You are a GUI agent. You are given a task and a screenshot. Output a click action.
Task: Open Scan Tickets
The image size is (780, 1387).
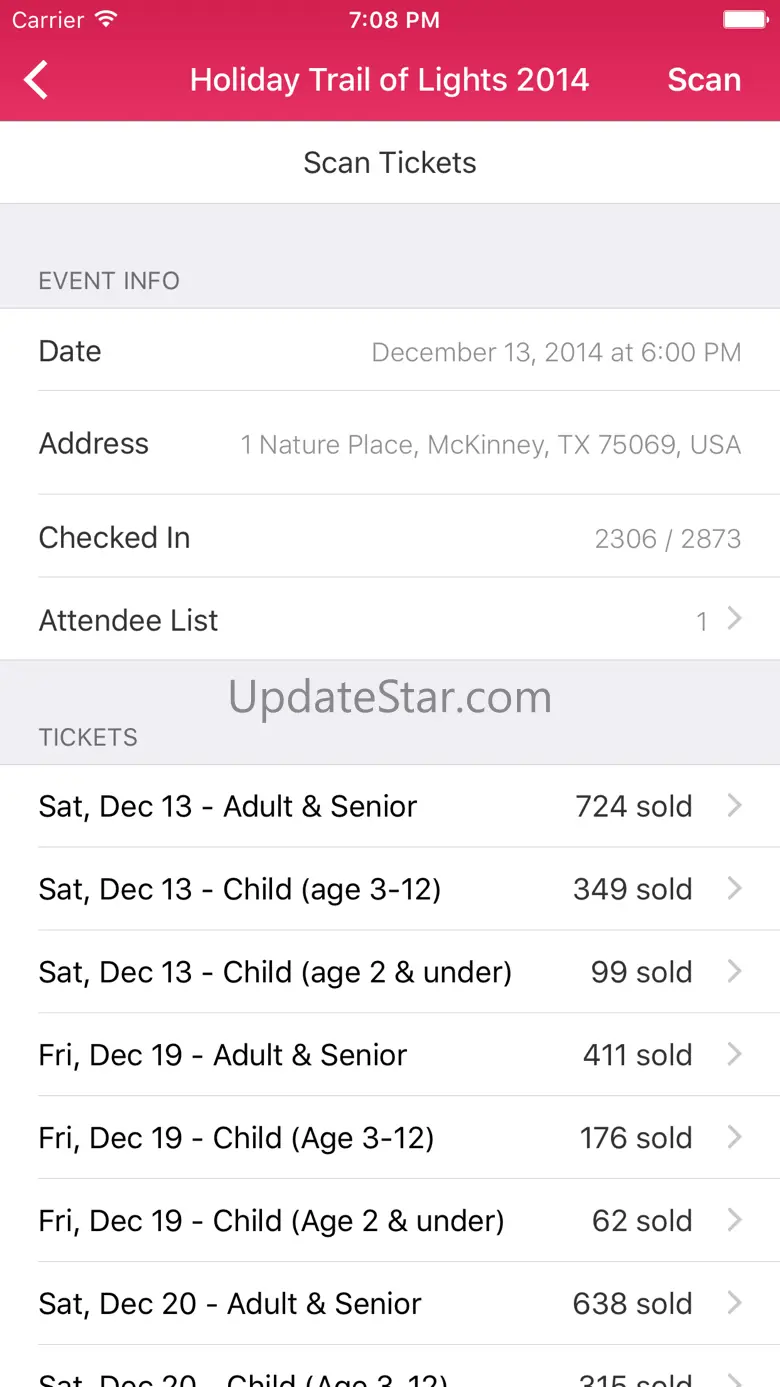tap(390, 163)
